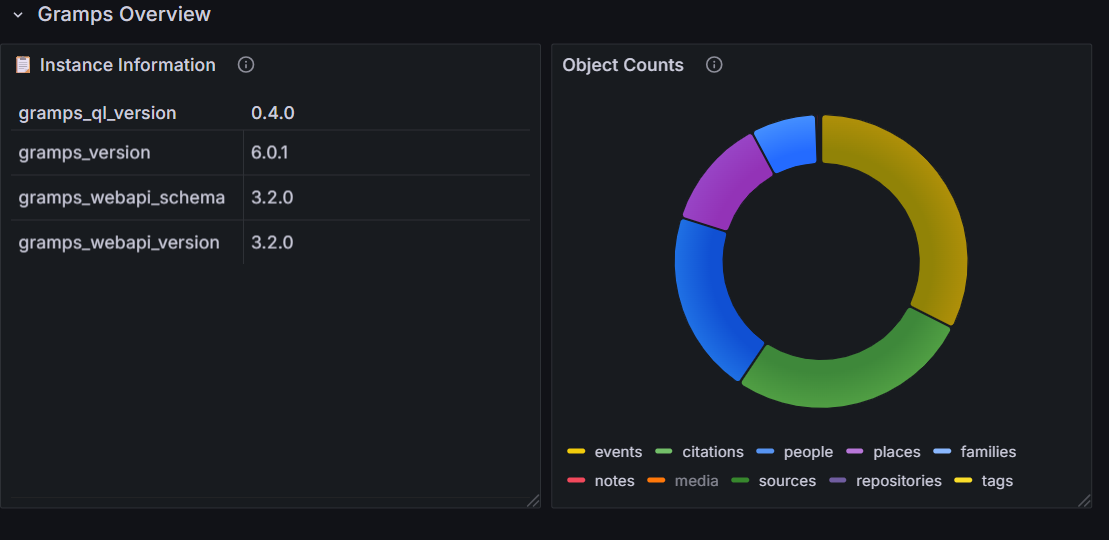Viewport: 1109px width, 540px height.
Task: Enable the media legend series
Action: [x=696, y=481]
